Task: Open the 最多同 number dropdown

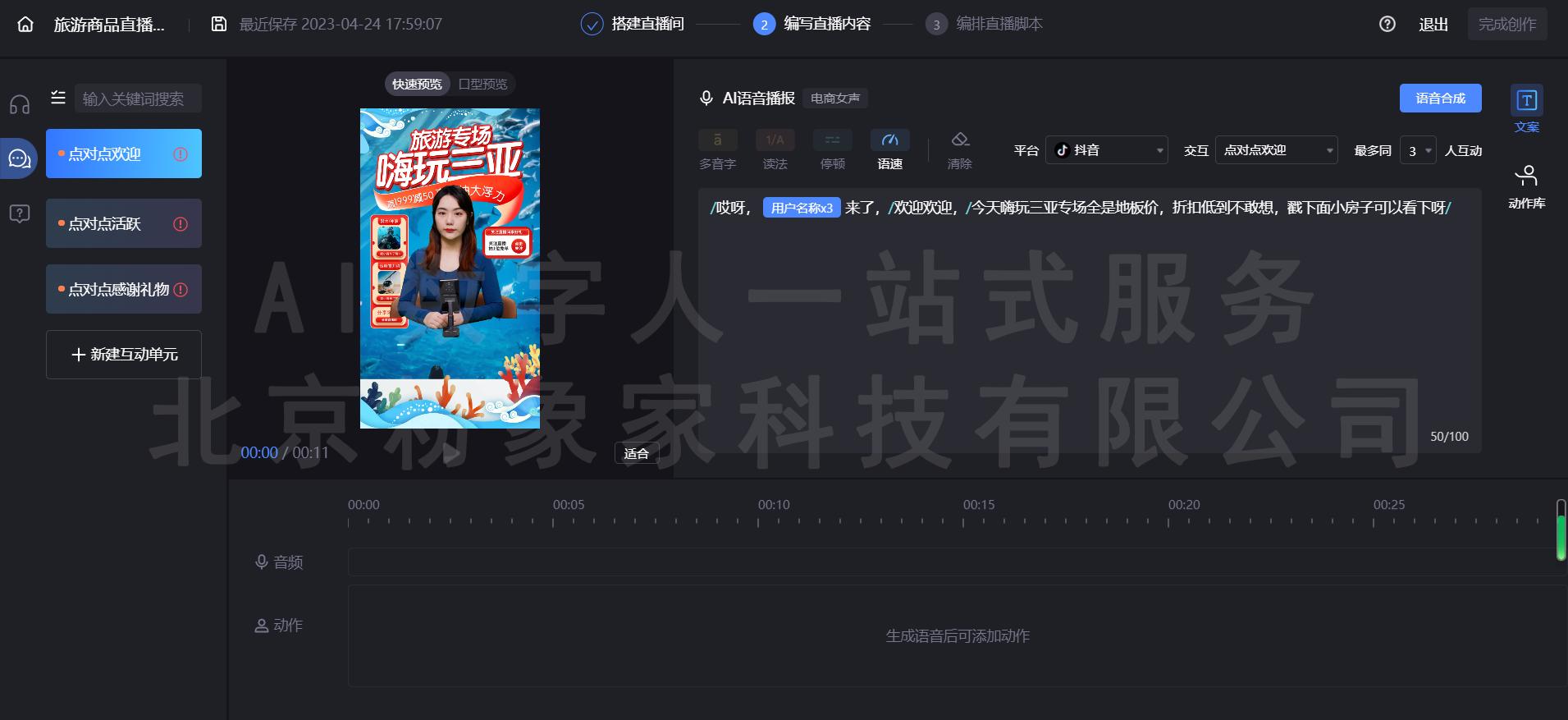Action: [1418, 151]
